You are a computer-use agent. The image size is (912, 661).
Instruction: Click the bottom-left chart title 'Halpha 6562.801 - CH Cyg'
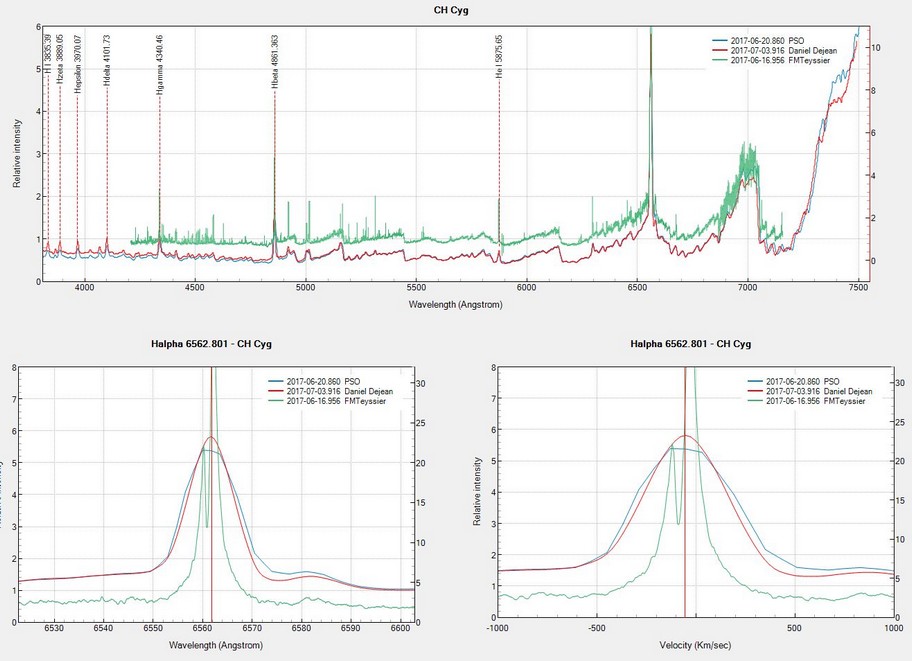point(211,343)
